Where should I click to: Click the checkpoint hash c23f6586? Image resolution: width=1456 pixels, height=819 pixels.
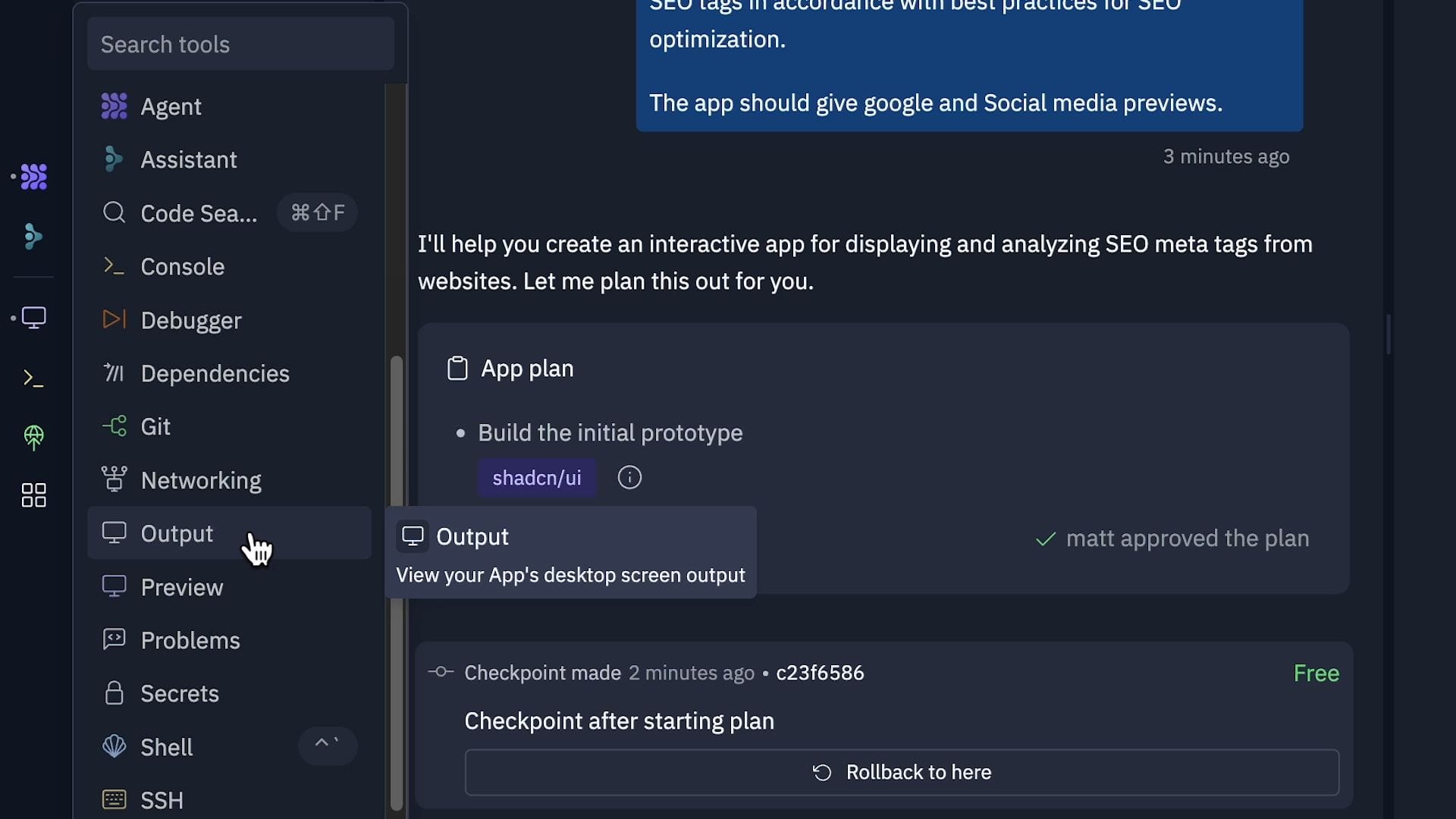(x=820, y=673)
